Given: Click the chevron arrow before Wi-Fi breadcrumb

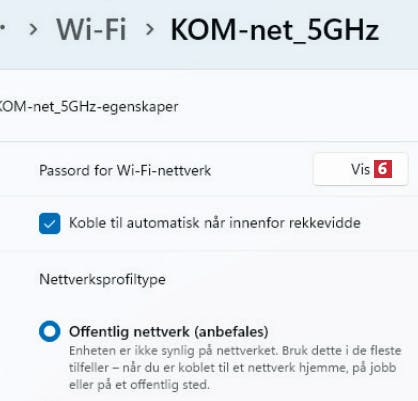Looking at the screenshot, I should pyautogui.click(x=33, y=30).
